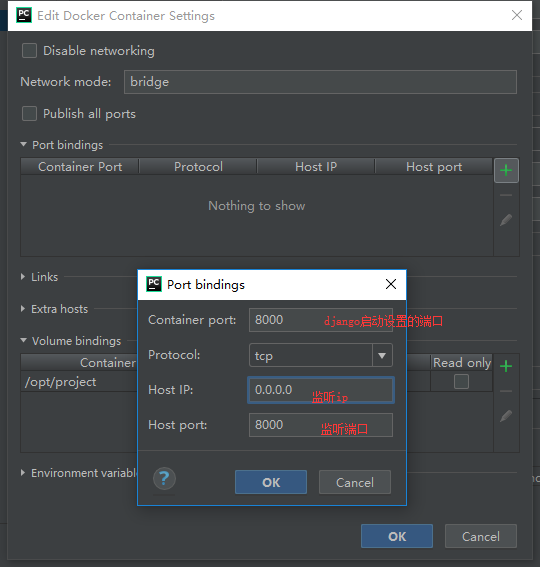The height and width of the screenshot is (567, 540).
Task: Click the Container port 8000 field
Action: click(x=321, y=320)
